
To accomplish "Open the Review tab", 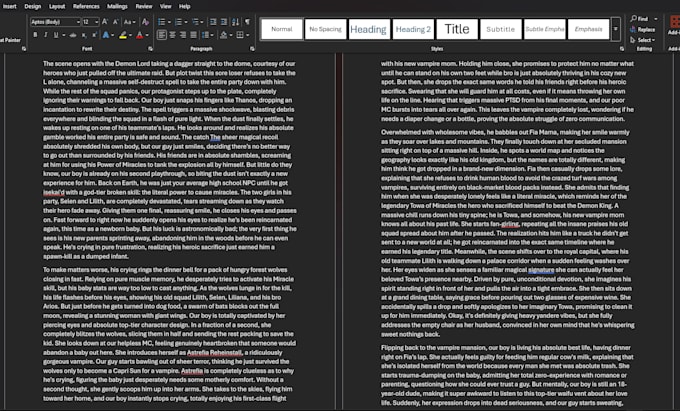I will click(144, 6).
